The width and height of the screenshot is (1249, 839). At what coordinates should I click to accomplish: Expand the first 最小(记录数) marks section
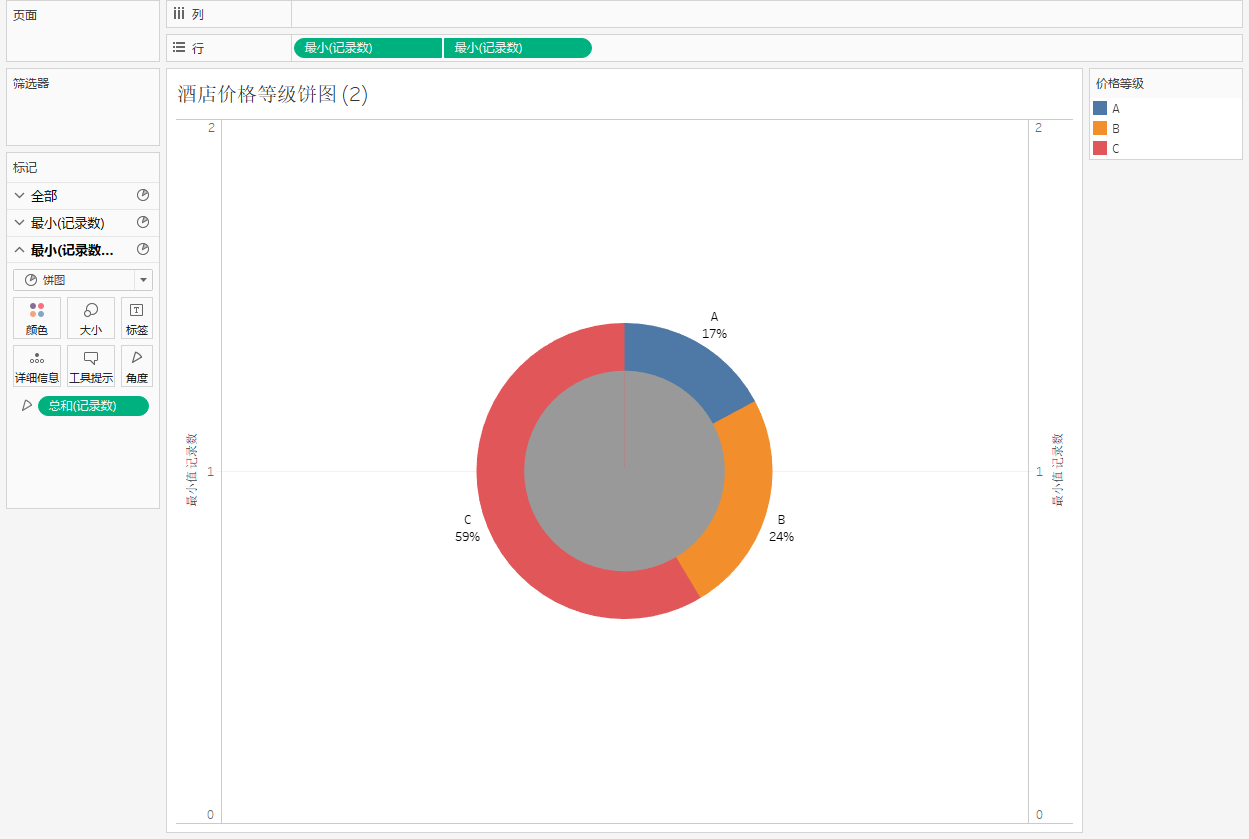19,223
